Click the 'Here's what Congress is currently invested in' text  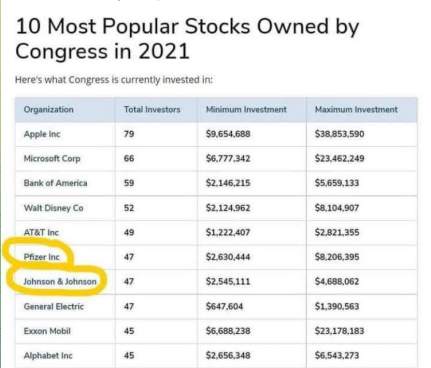(x=114, y=80)
